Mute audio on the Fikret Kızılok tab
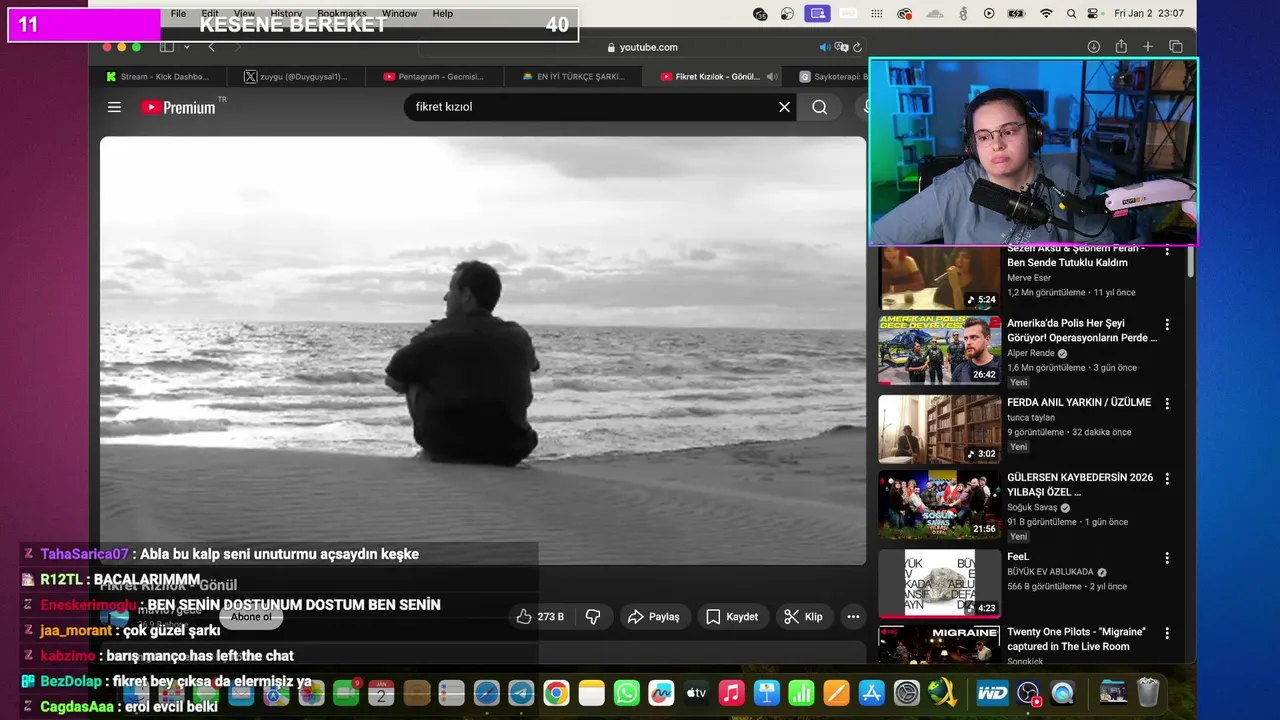 [772, 76]
